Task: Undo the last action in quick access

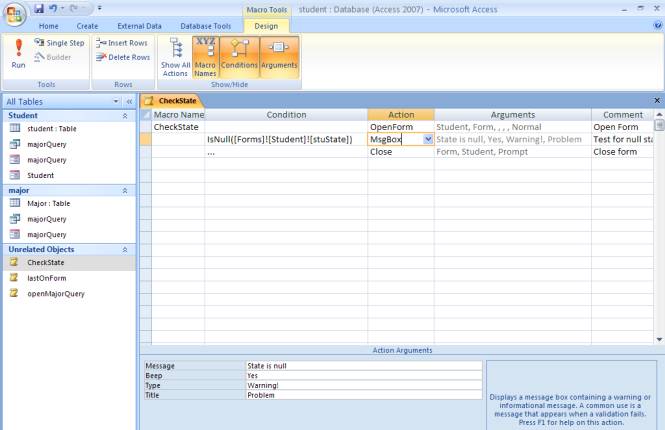Action: click(x=53, y=8)
